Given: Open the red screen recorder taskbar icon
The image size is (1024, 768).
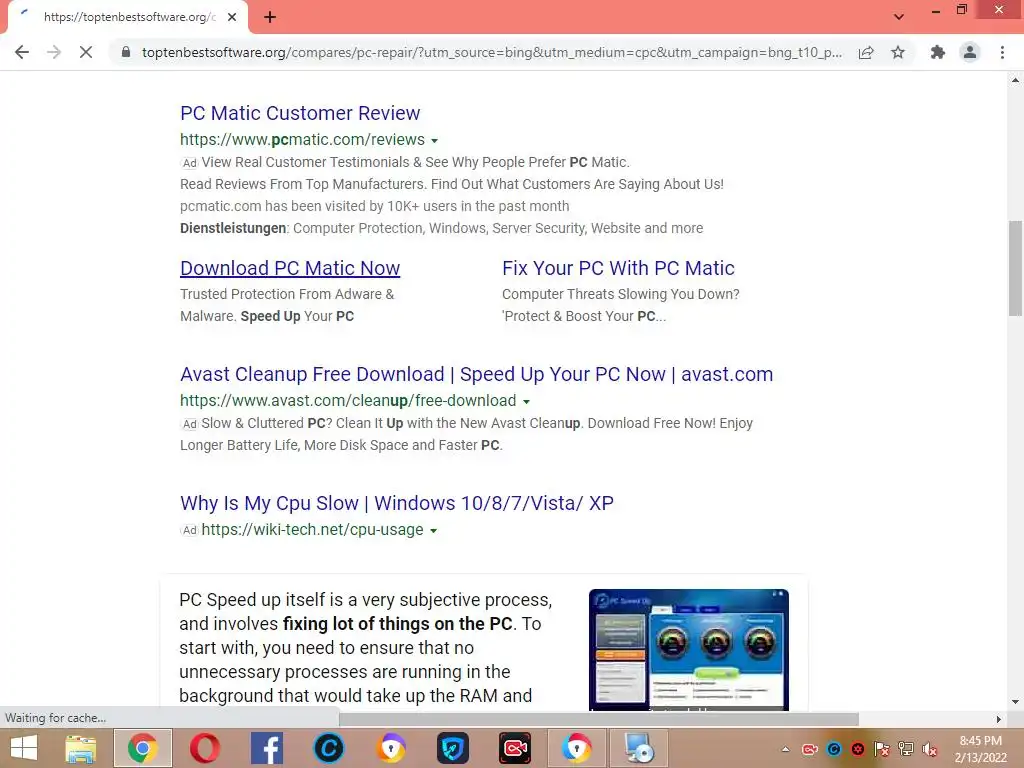Looking at the screenshot, I should [515, 748].
